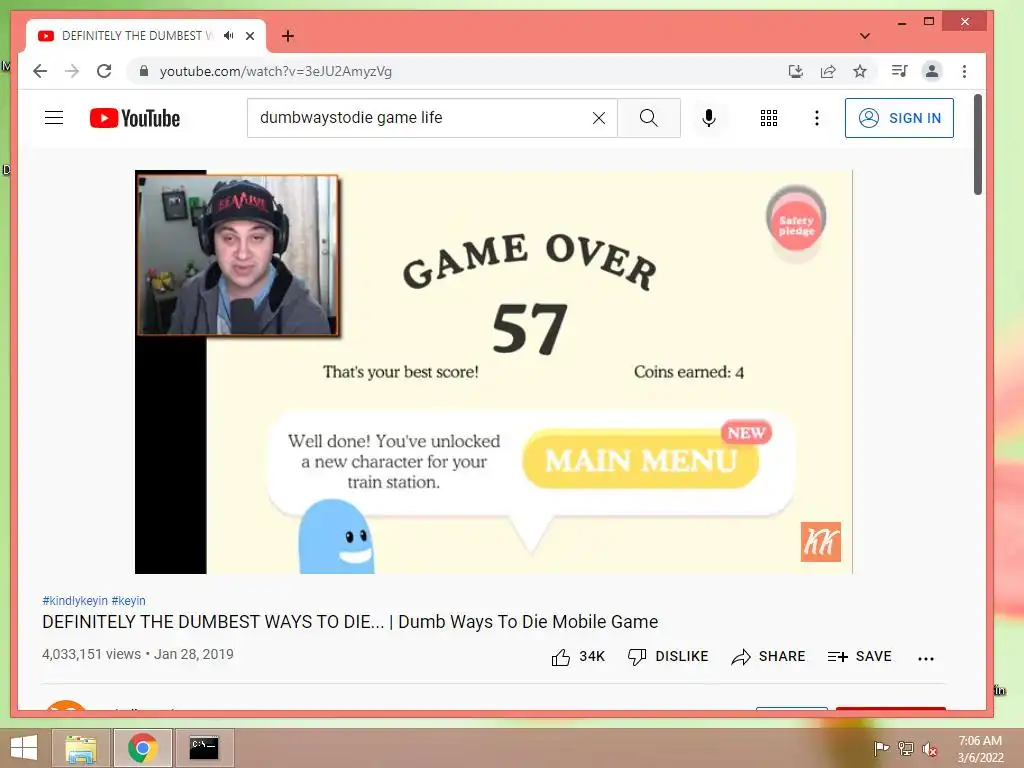Expand the tab search chevron
The width and height of the screenshot is (1024, 768).
pyautogui.click(x=865, y=36)
